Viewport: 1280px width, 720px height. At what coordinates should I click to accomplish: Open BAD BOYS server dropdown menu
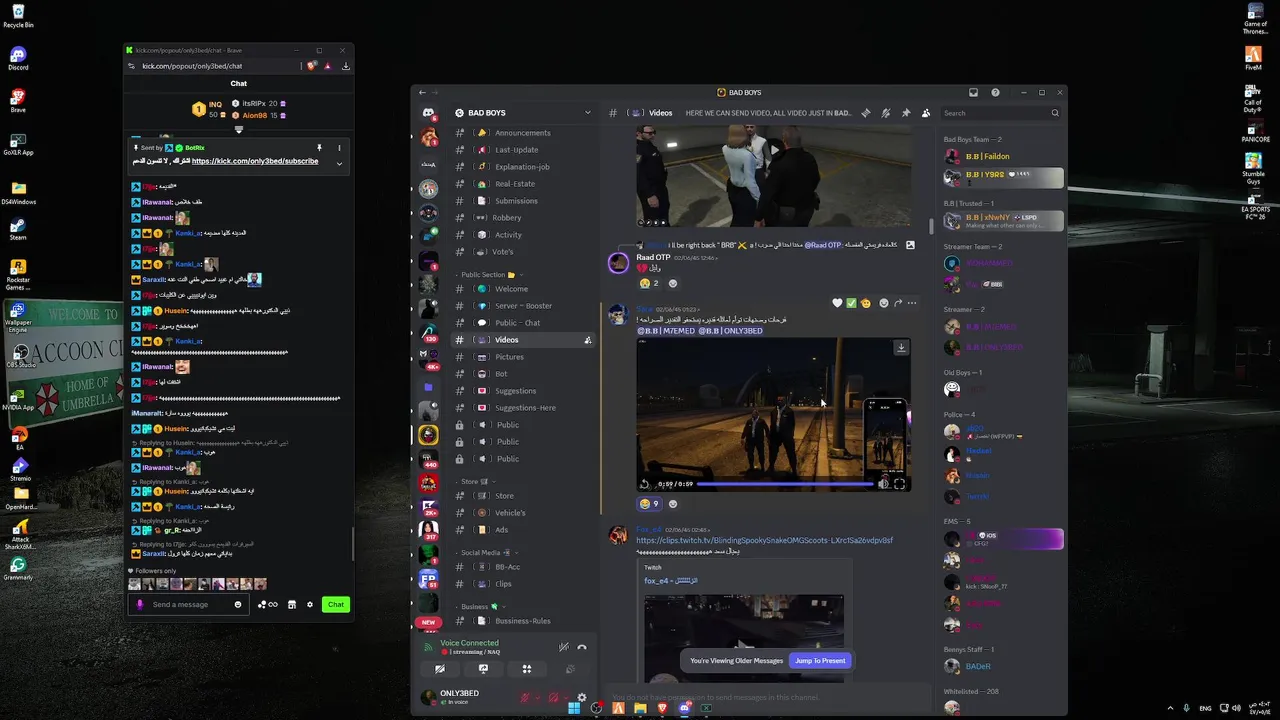pos(522,113)
